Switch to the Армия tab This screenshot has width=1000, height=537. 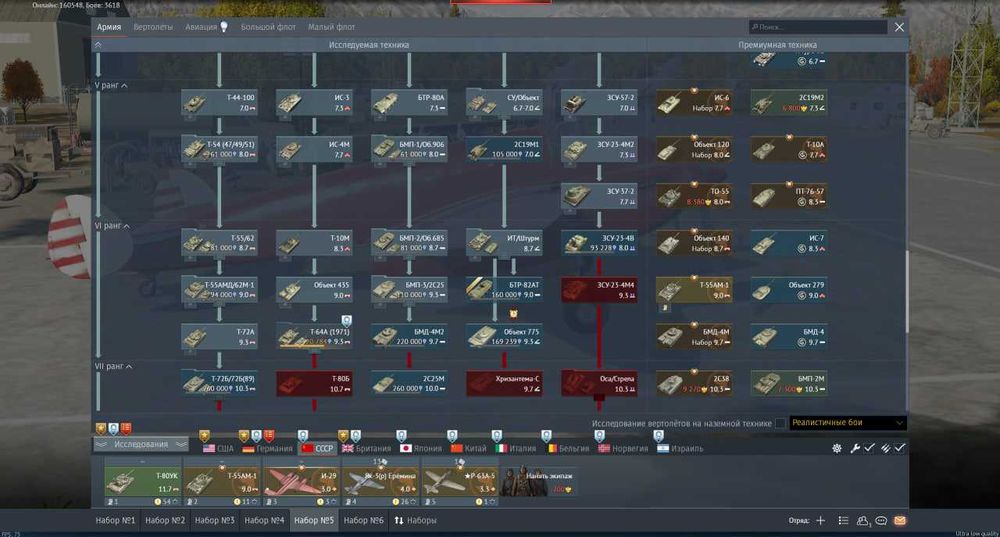click(x=109, y=27)
